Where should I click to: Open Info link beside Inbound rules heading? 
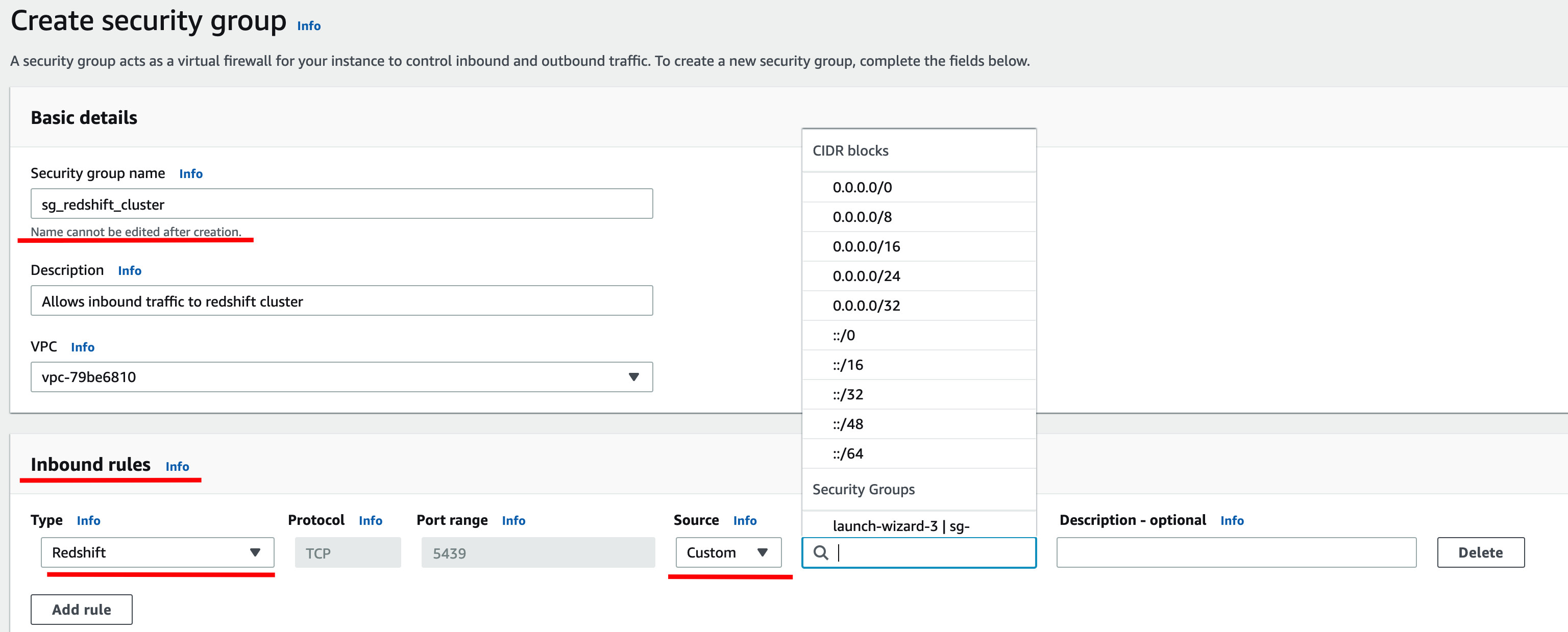click(177, 466)
